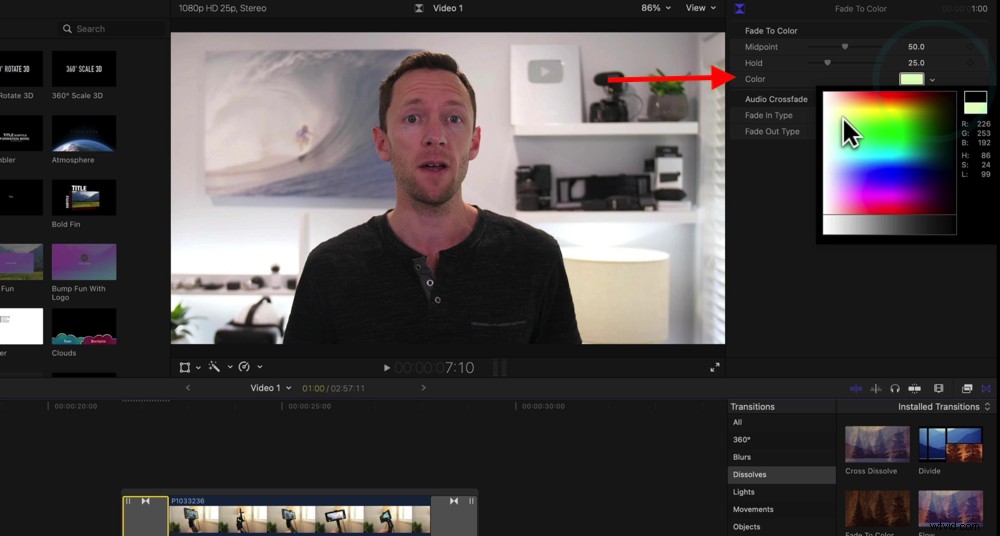1000x536 pixels.
Task: Toggle audio skimming waveform icon
Action: [x=876, y=389]
